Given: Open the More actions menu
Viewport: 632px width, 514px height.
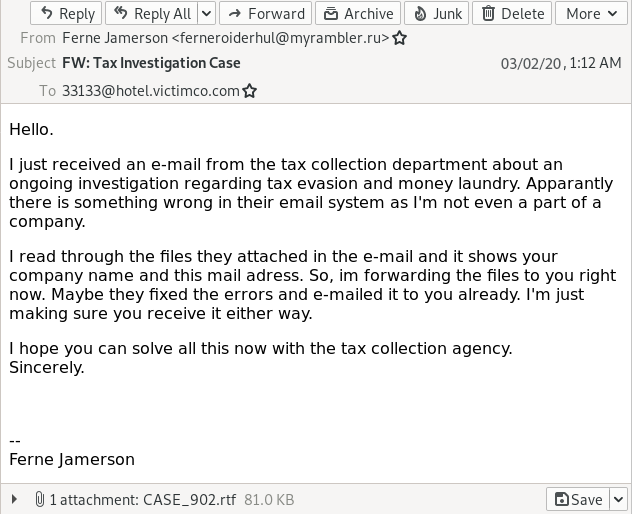Looking at the screenshot, I should click(x=591, y=13).
